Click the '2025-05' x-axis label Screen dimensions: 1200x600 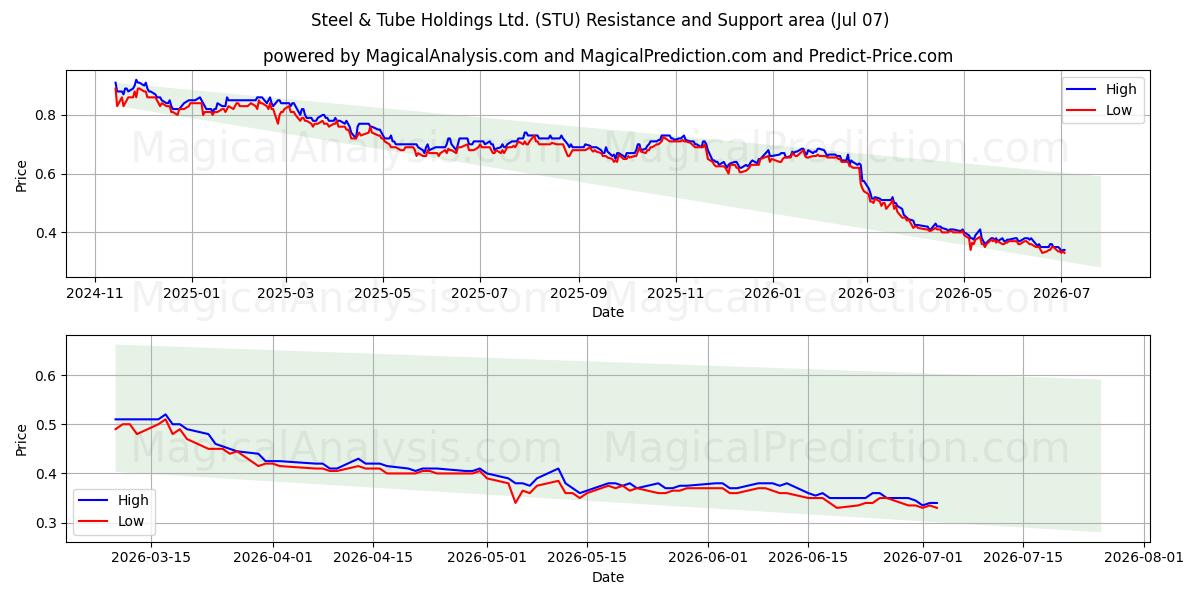(384, 294)
